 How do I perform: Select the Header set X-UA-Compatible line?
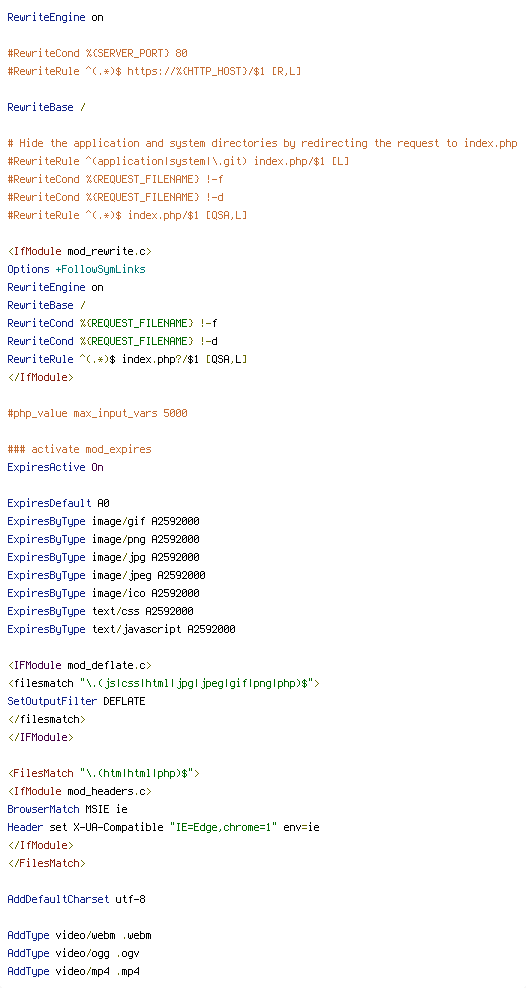(164, 827)
